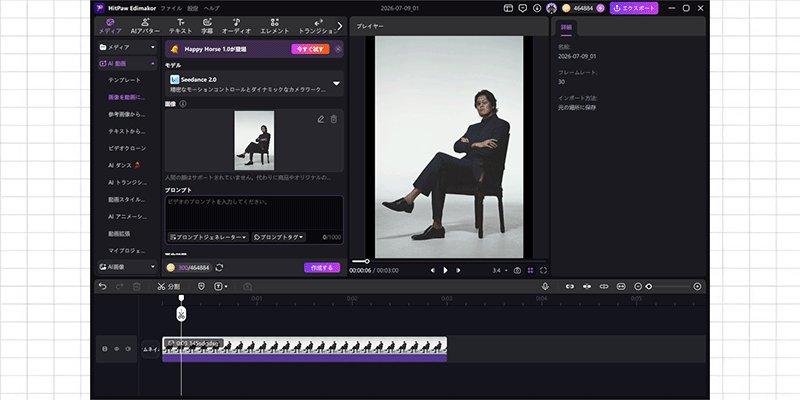Open the トランジション tab

coord(317,26)
